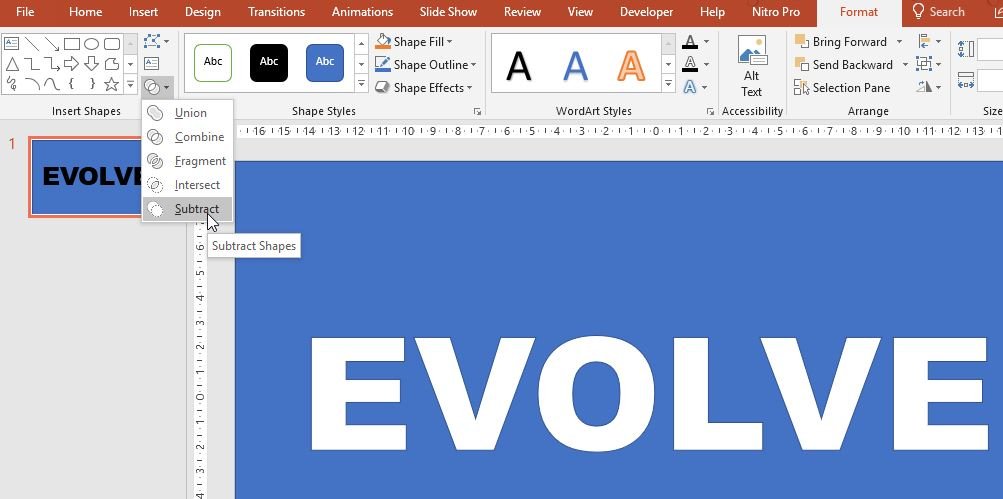The image size is (1003, 499).
Task: Pick the 5-point star shape
Action: (x=111, y=85)
